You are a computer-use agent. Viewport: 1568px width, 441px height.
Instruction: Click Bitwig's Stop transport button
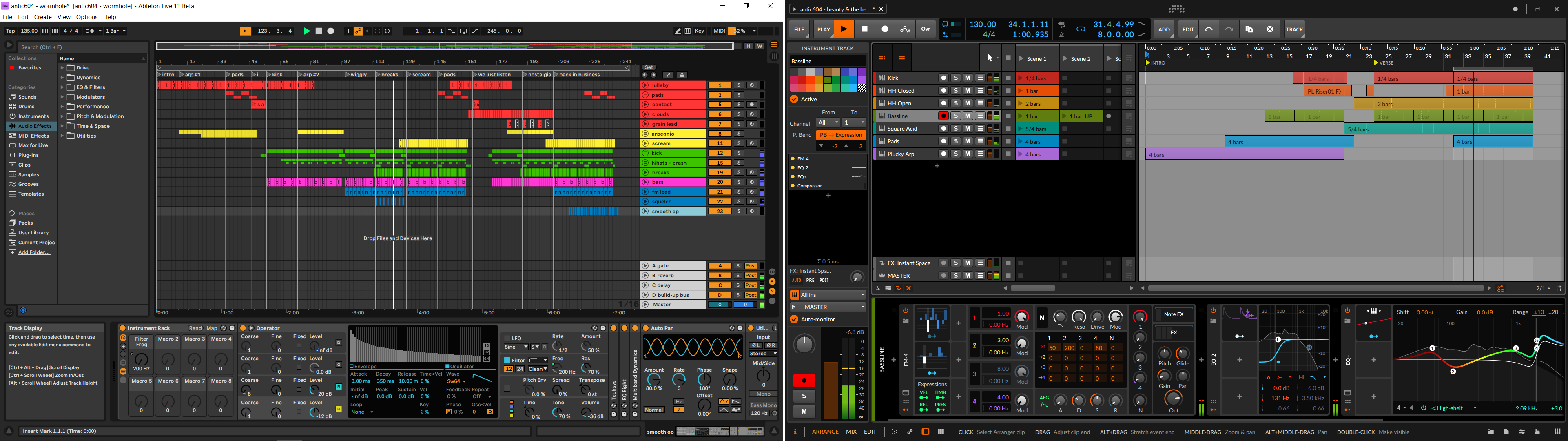click(x=864, y=29)
